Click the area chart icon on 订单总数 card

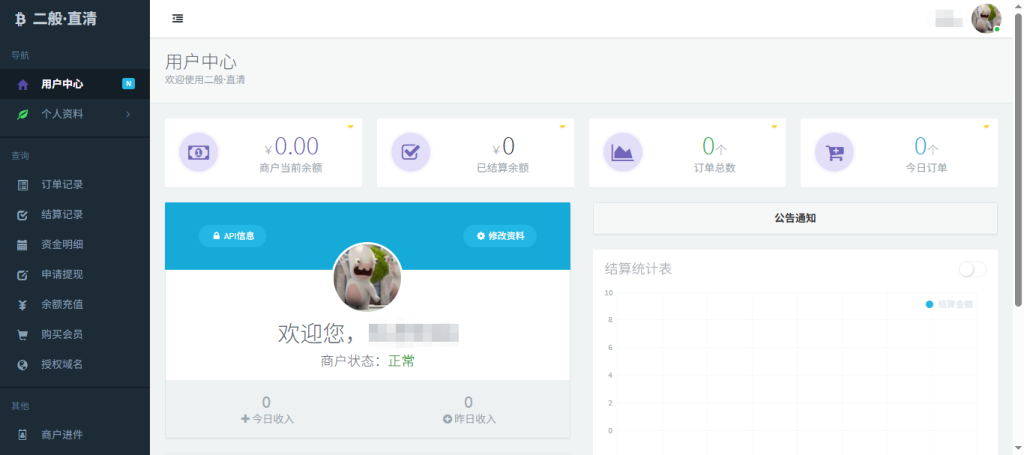tap(622, 153)
